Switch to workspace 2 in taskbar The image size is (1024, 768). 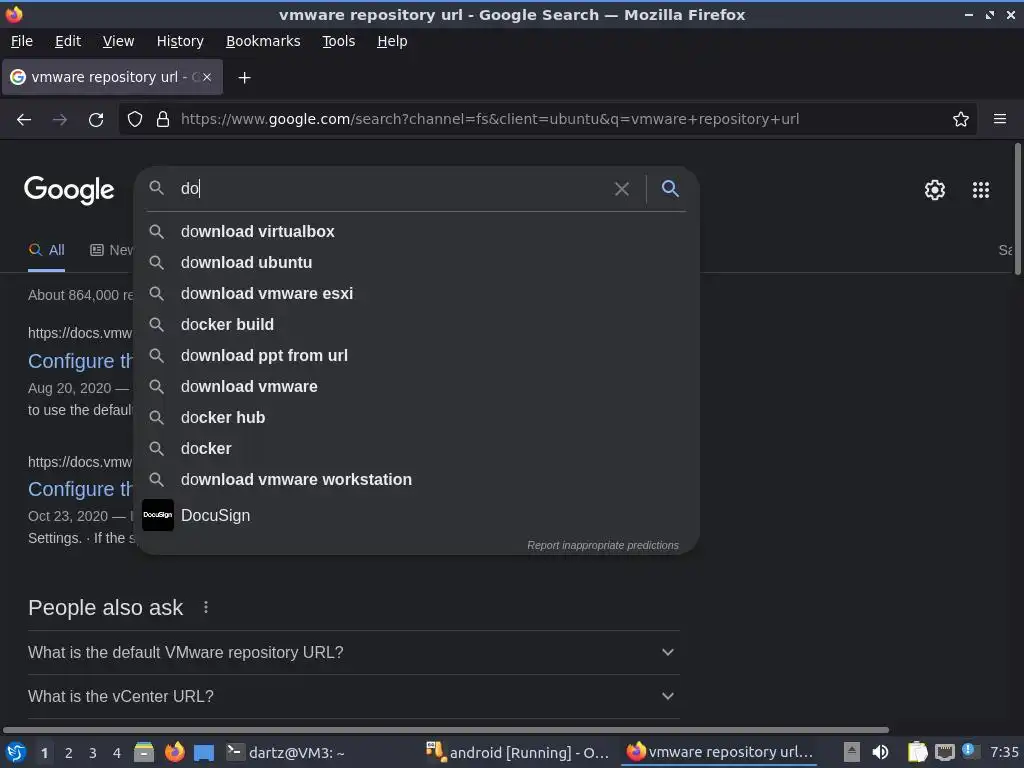(x=69, y=753)
